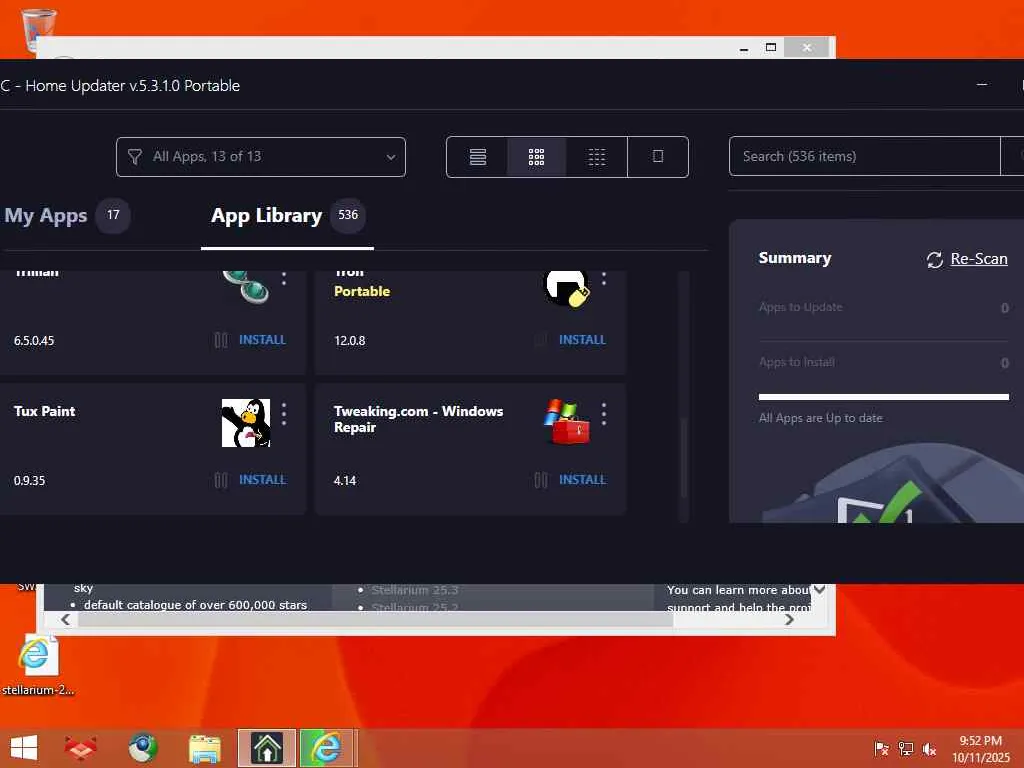Install Tweaking.com Windows Repair

pos(583,479)
